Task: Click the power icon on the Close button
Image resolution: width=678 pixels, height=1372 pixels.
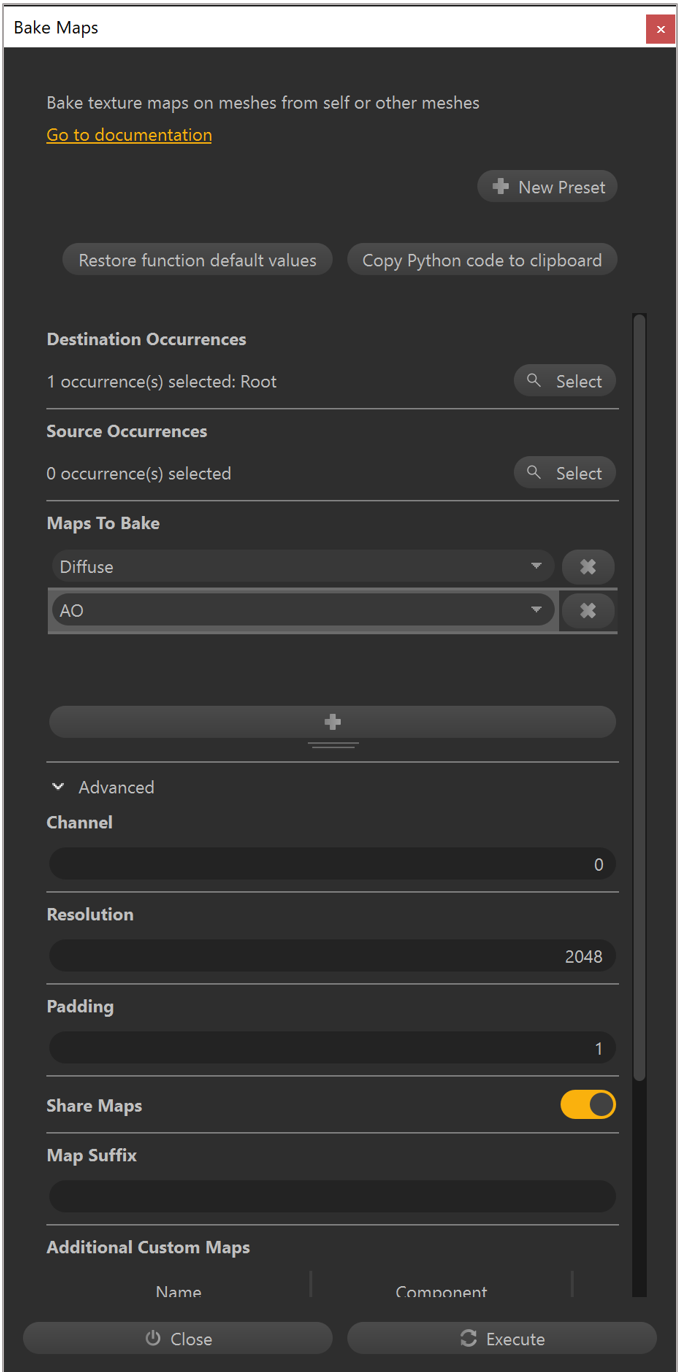Action: click(155, 1338)
